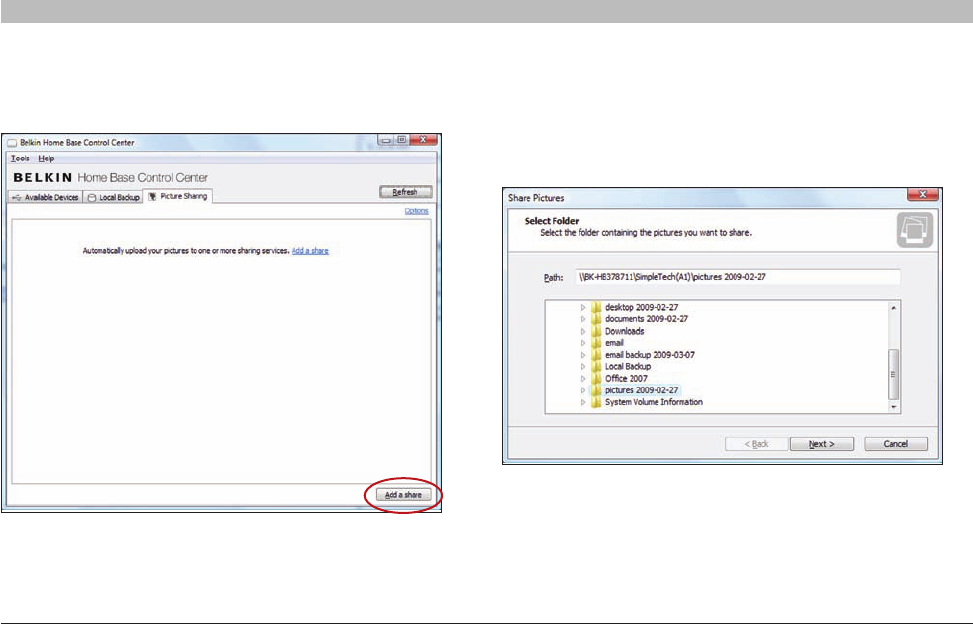This screenshot has height=624, width=973.
Task: Select the Office 2007 folder
Action: (x=626, y=378)
